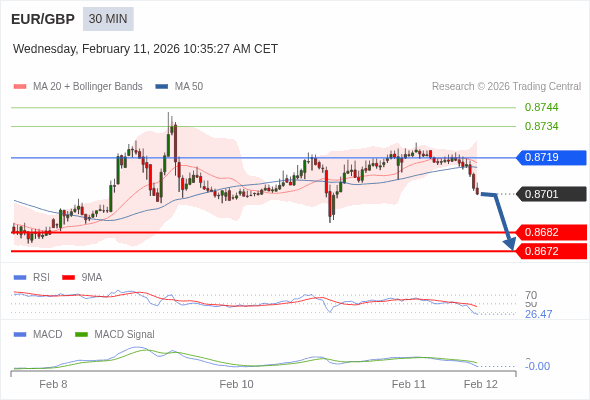Click the black 0.8701 current price tag
Screen dimensions: 590x400
(x=552, y=194)
